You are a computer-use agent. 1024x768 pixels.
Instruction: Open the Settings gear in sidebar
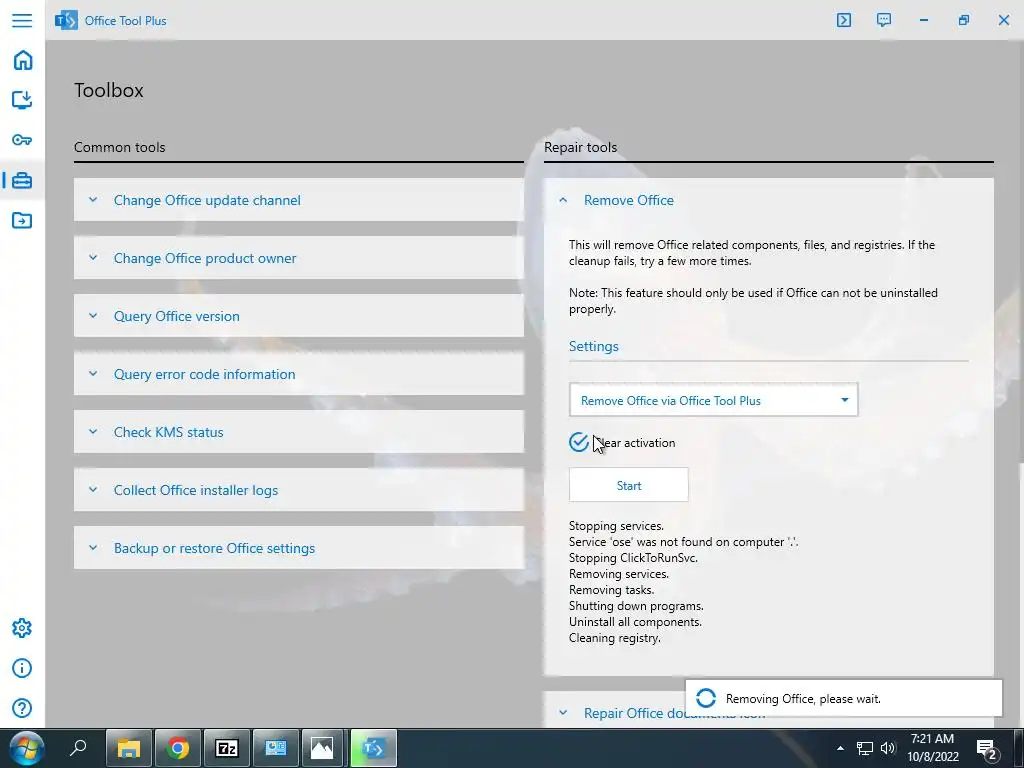tap(22, 628)
